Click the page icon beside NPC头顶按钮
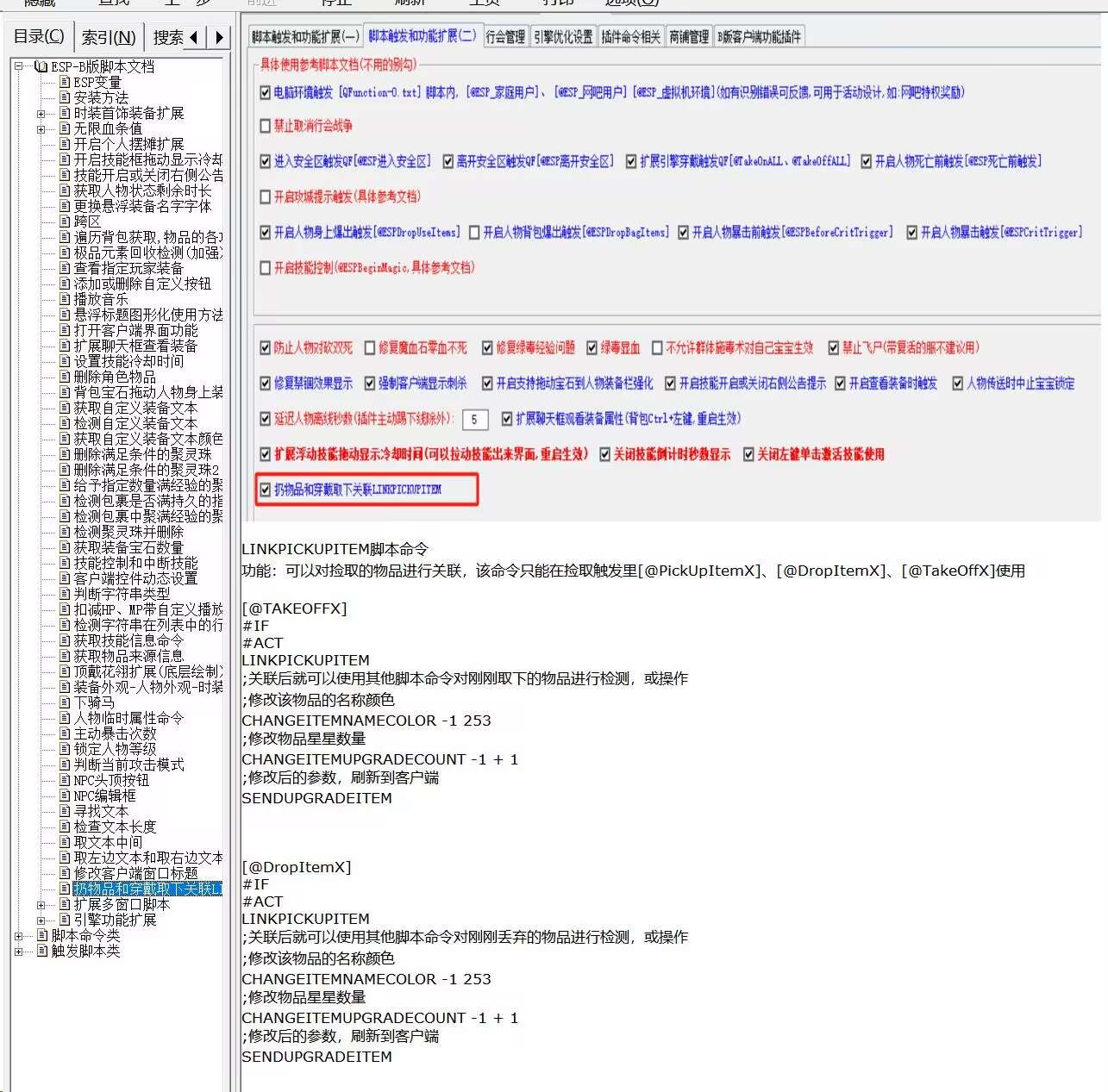Screen dimensions: 1108x1092 (x=65, y=780)
